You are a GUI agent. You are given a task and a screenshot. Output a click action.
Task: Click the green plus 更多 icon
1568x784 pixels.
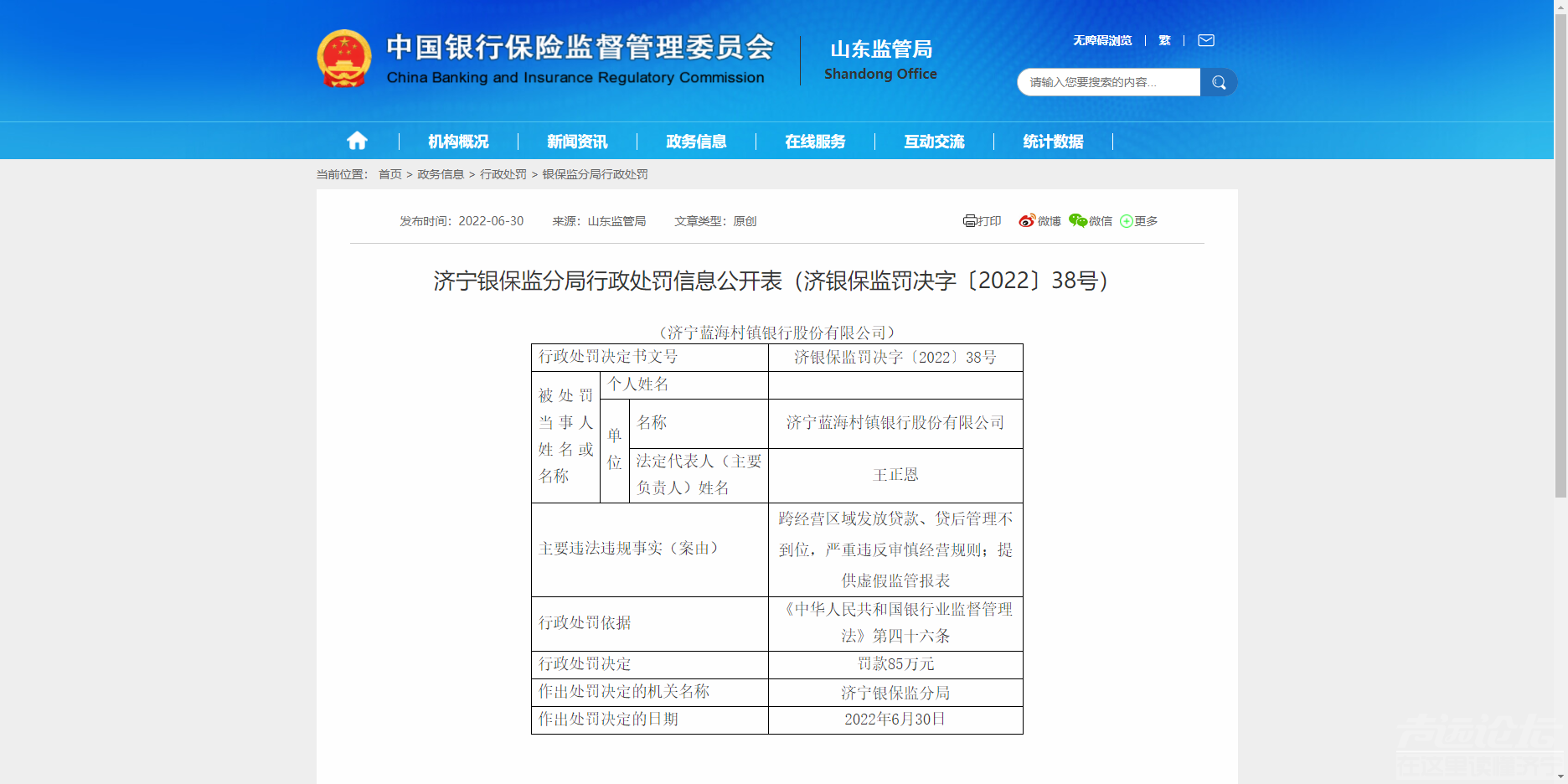pyautogui.click(x=1127, y=221)
